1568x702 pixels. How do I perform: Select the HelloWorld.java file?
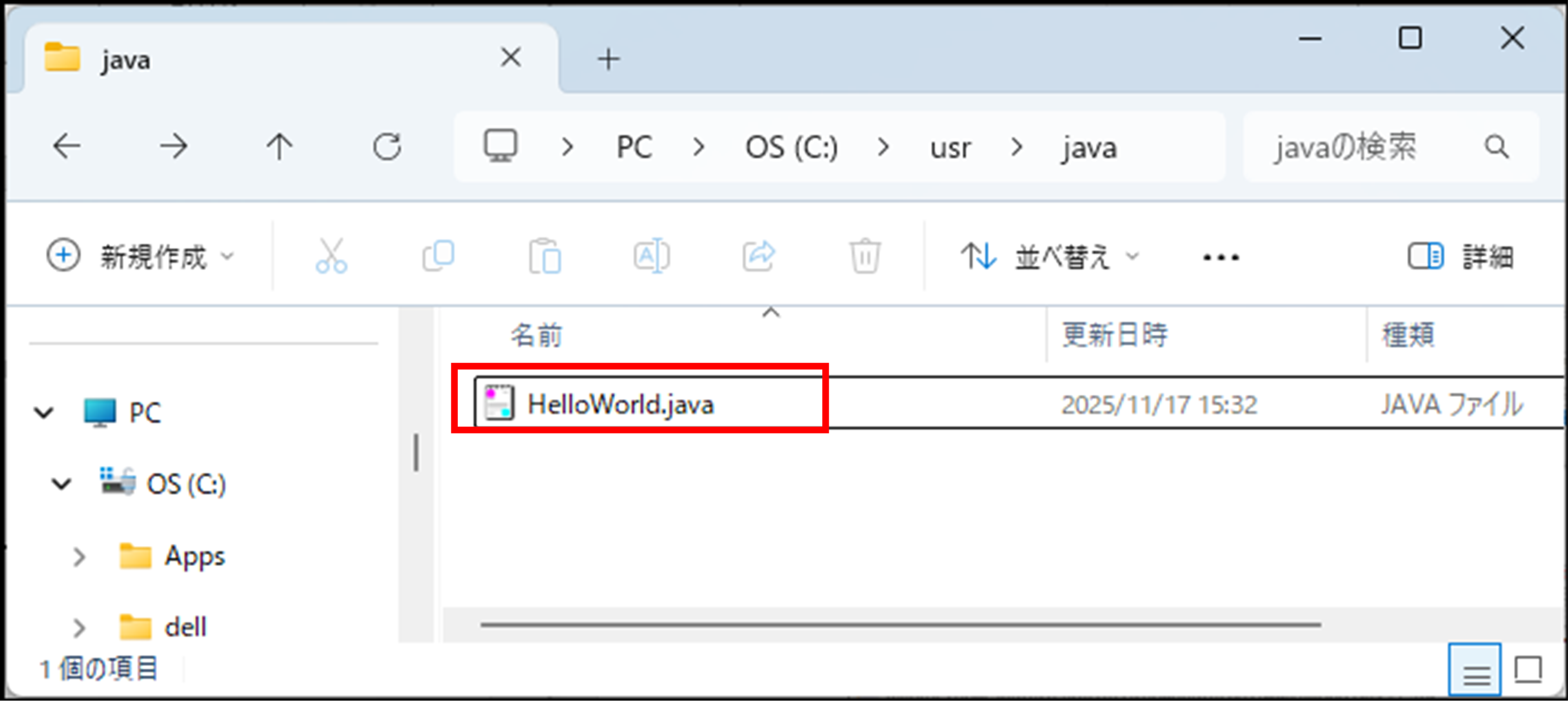pyautogui.click(x=620, y=404)
